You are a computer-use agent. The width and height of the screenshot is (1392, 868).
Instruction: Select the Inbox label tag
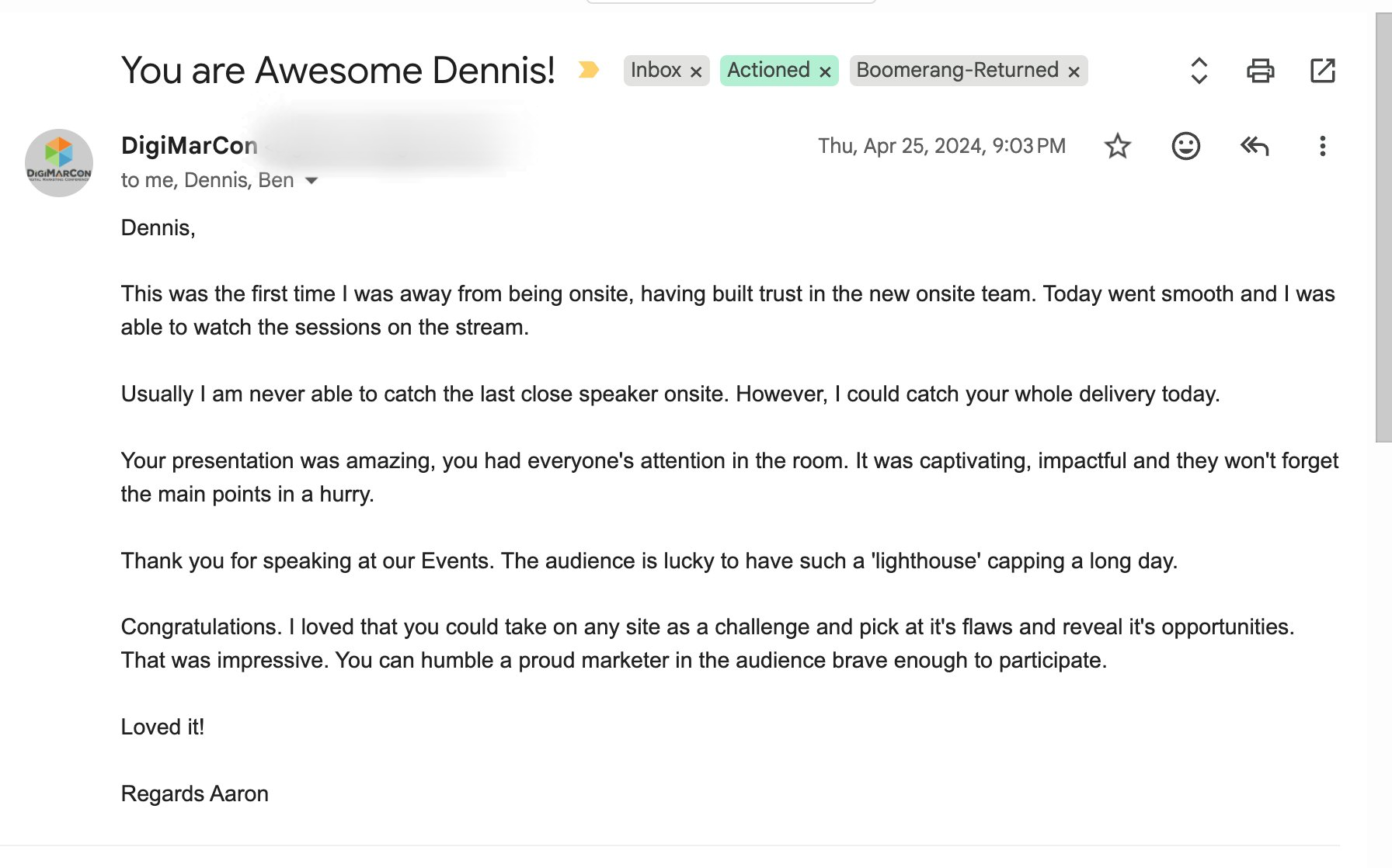[657, 70]
